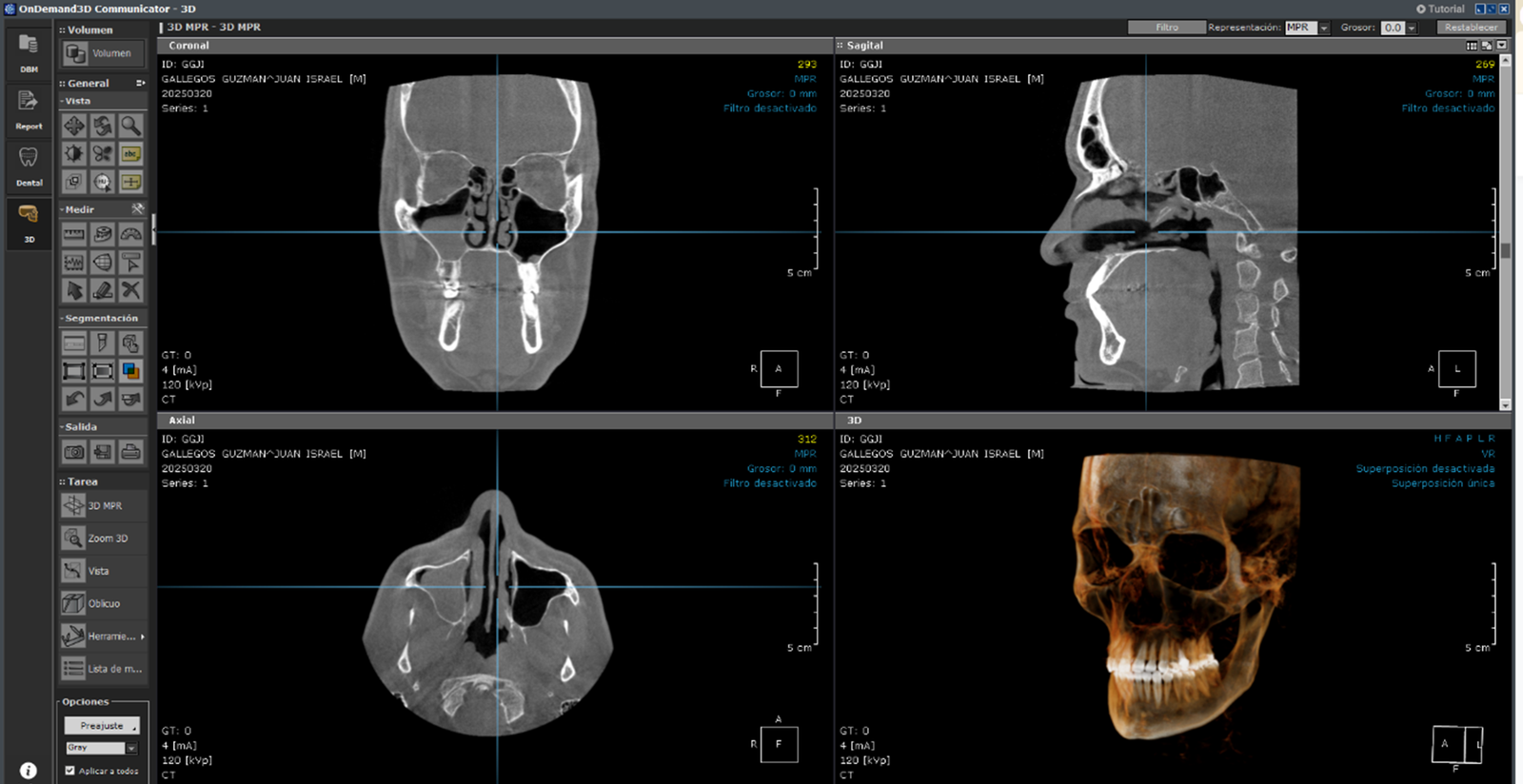Open the Representación dropdown
Screen dimensions: 1523x784
click(1323, 28)
